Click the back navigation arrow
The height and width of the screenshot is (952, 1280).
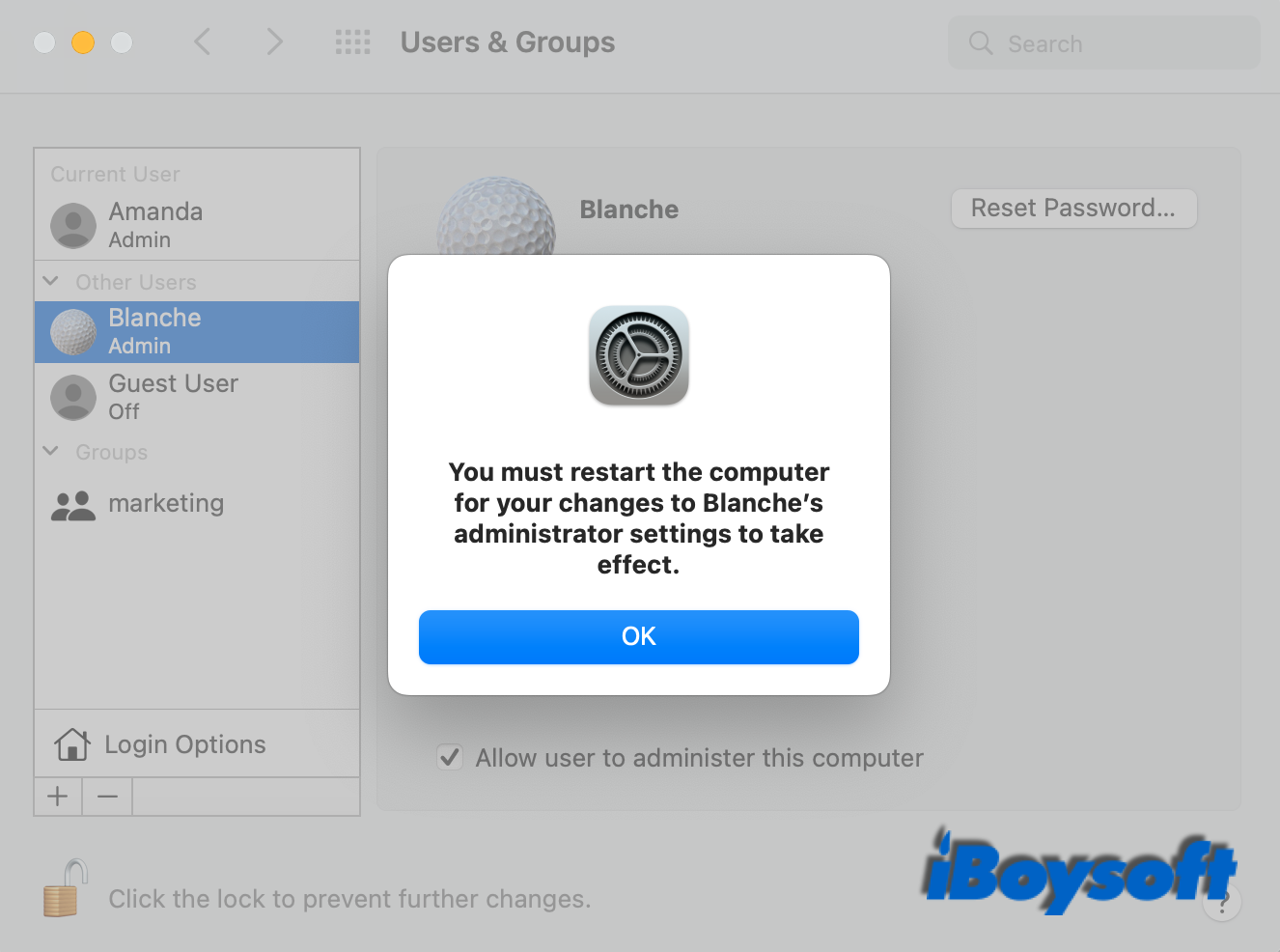202,42
